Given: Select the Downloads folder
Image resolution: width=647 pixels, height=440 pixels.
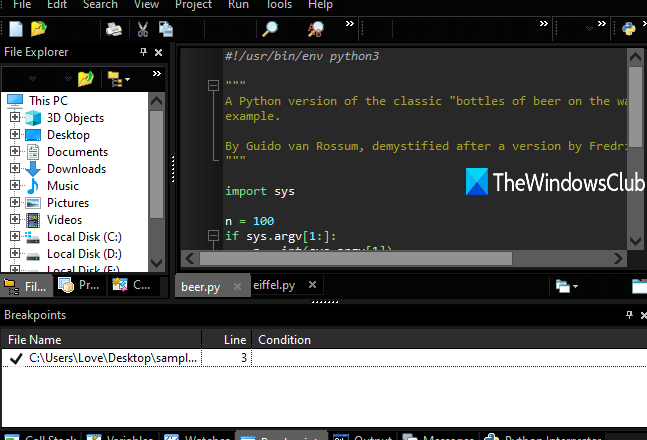Looking at the screenshot, I should click(76, 169).
